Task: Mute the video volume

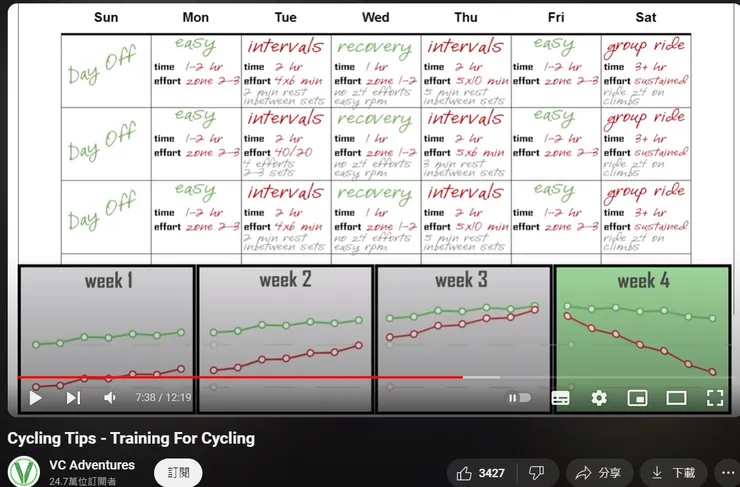Action: point(110,398)
